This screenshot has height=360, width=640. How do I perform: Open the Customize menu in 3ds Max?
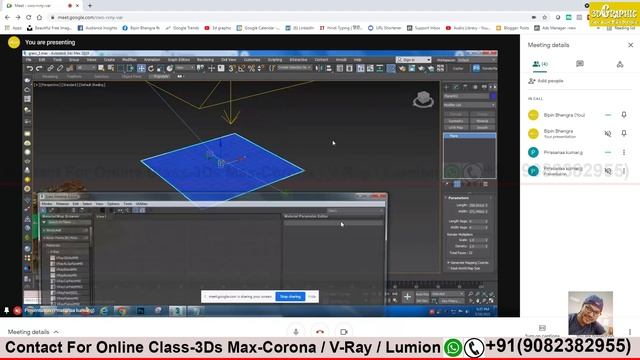pyautogui.click(x=252, y=60)
